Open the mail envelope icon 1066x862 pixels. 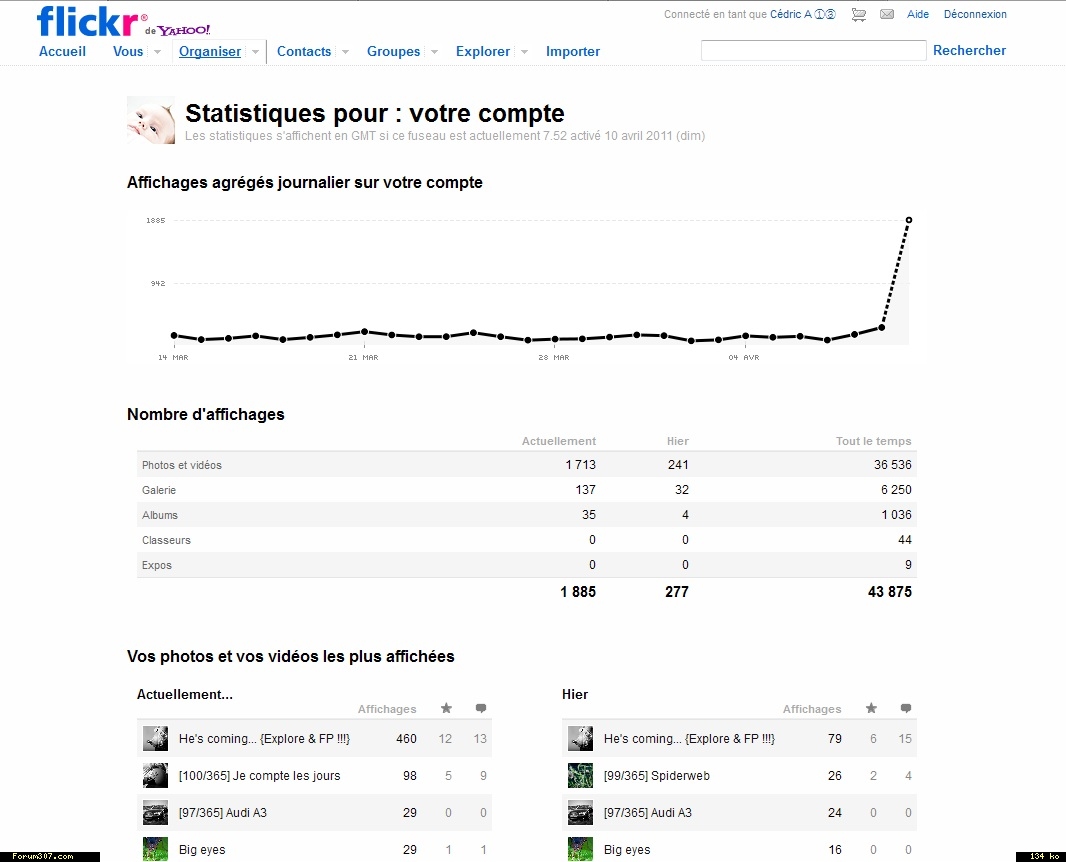coord(887,15)
